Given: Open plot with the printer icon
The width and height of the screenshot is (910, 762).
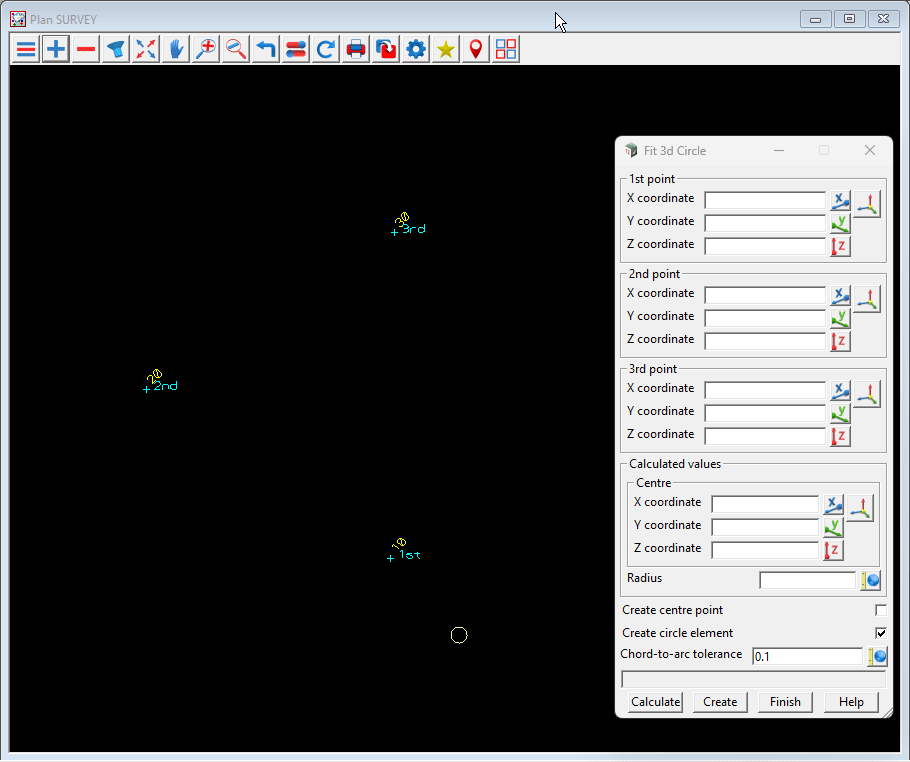Looking at the screenshot, I should 356,49.
